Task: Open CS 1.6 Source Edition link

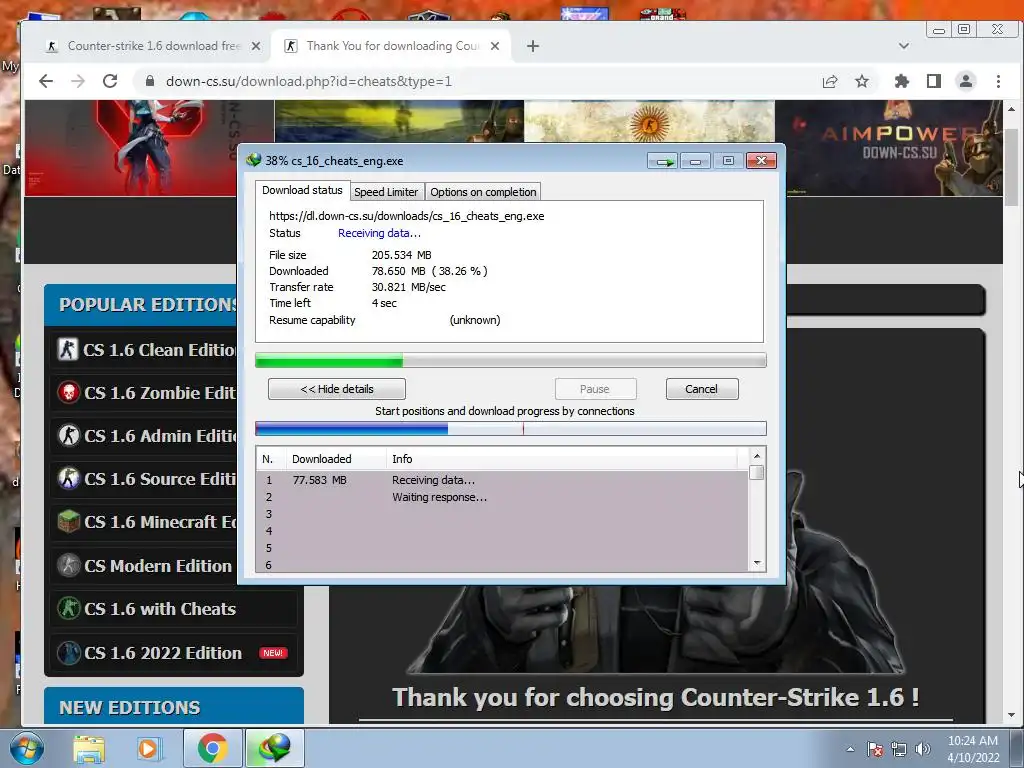Action: [160, 479]
